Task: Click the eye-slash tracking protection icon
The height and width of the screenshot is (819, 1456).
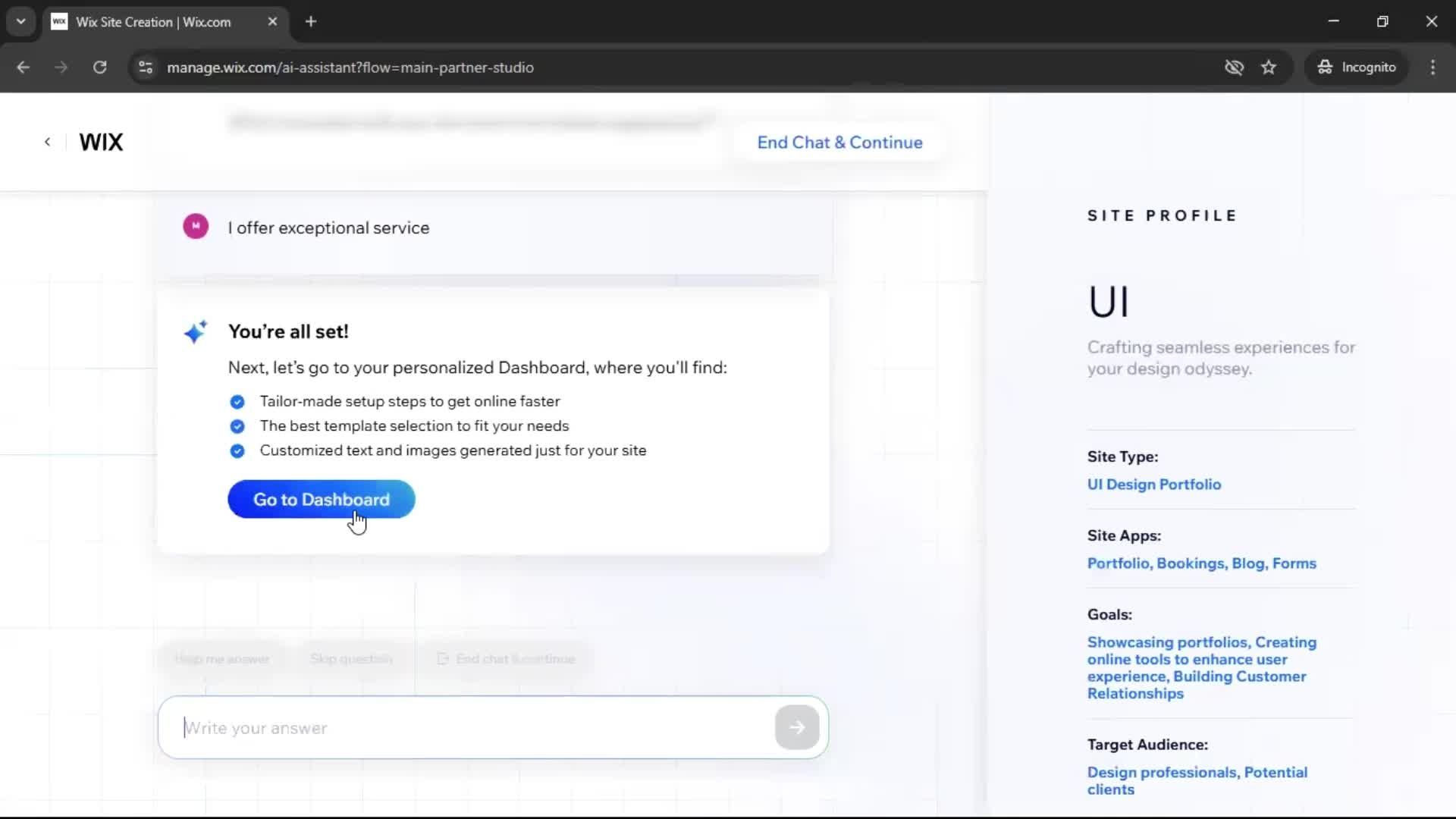Action: (1234, 67)
